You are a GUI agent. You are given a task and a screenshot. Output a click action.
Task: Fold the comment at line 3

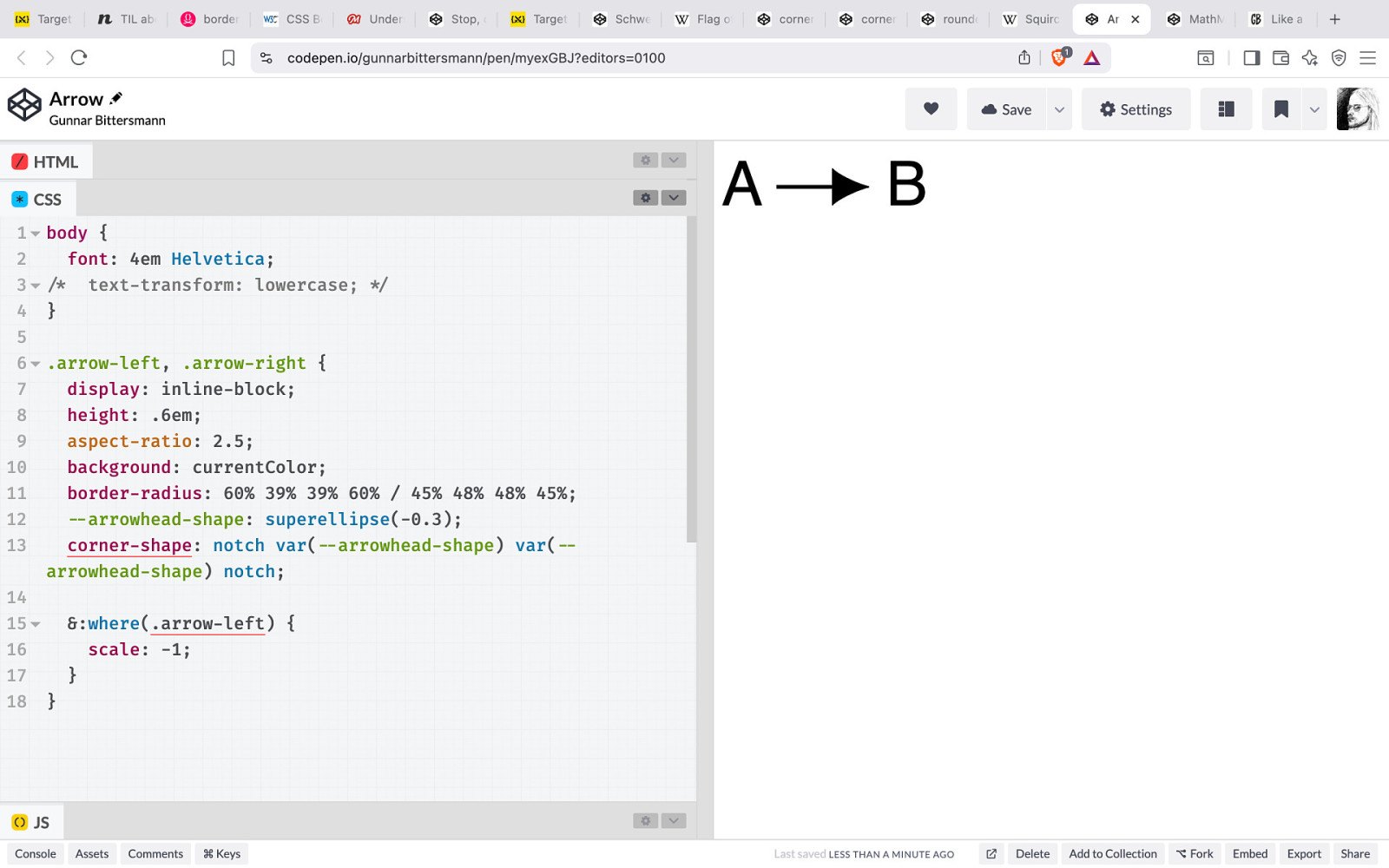click(36, 286)
